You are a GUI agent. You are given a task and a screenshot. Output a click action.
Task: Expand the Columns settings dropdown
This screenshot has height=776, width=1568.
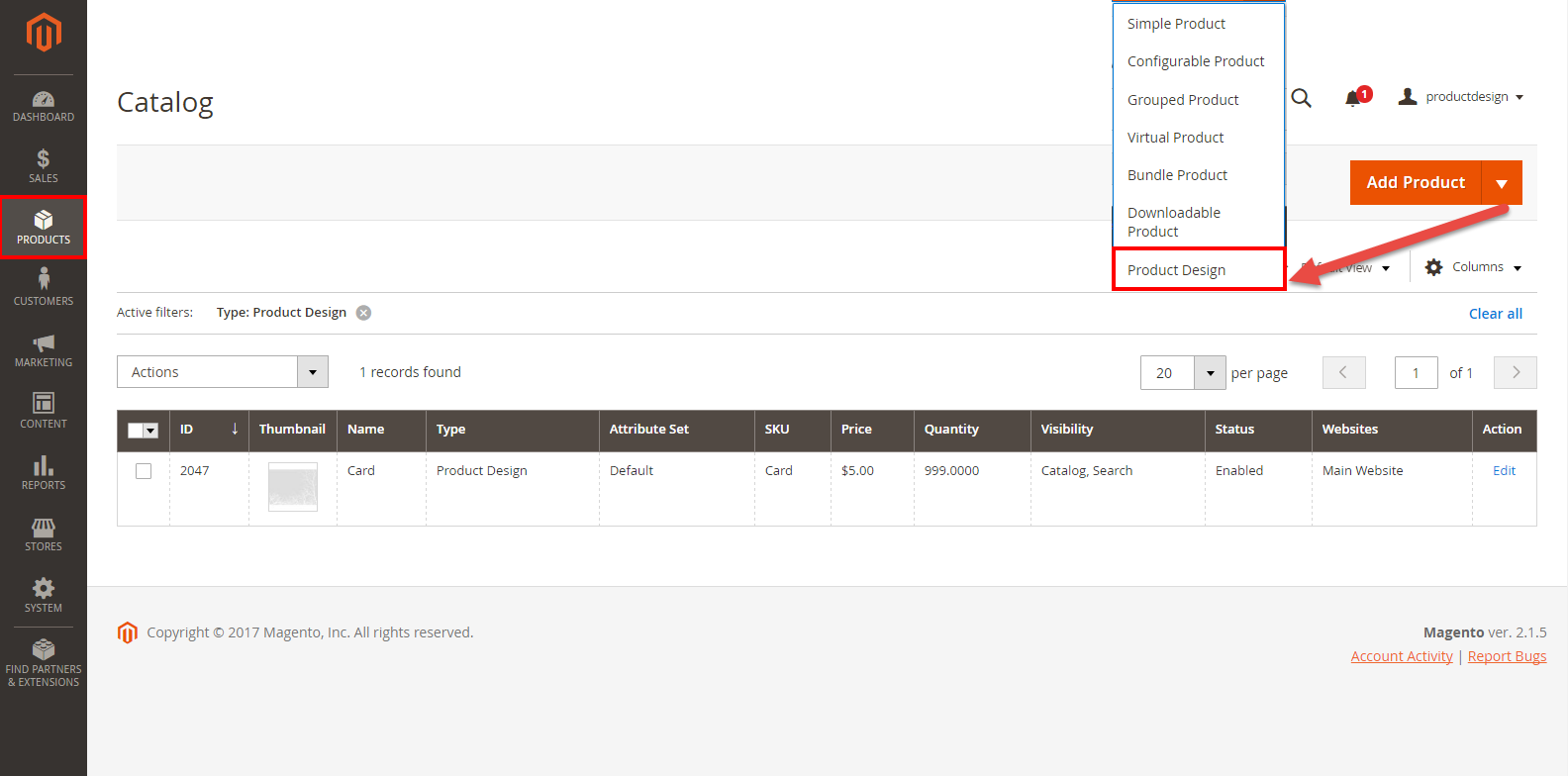[1473, 267]
